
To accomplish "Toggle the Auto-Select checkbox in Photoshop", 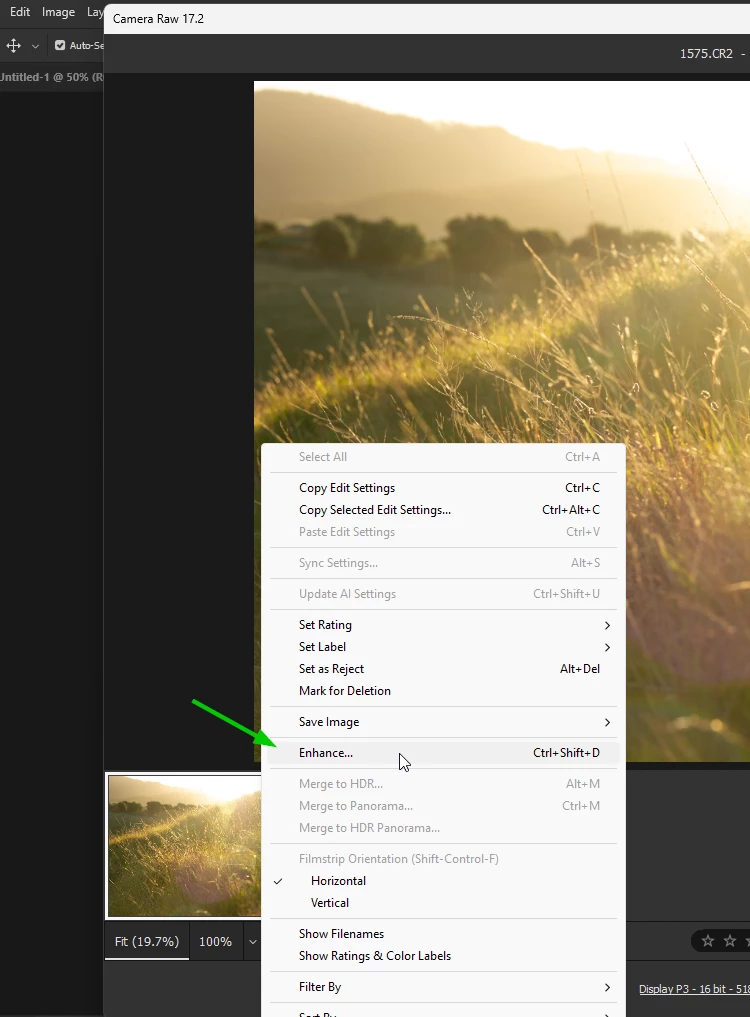I will [60, 45].
